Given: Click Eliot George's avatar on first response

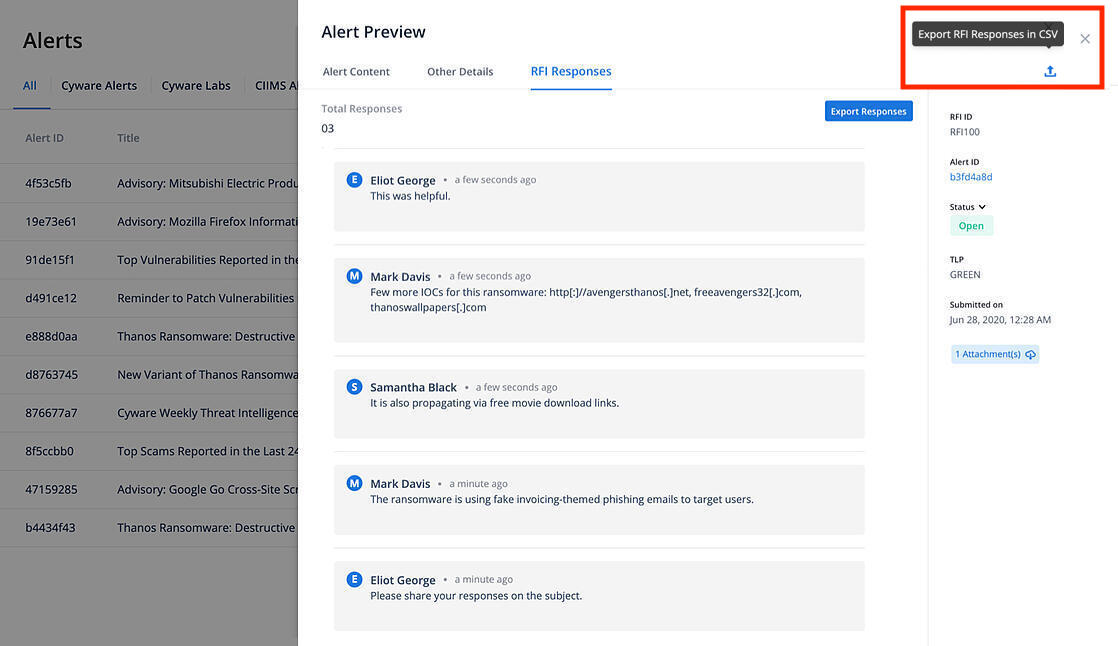Looking at the screenshot, I should 354,180.
